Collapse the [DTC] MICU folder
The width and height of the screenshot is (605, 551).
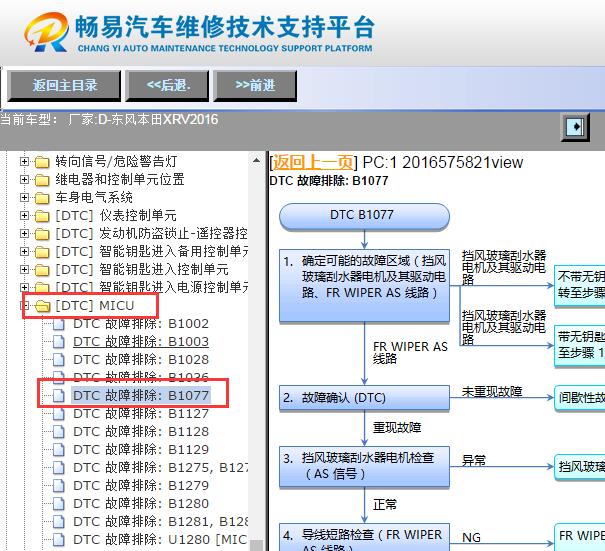(24, 306)
